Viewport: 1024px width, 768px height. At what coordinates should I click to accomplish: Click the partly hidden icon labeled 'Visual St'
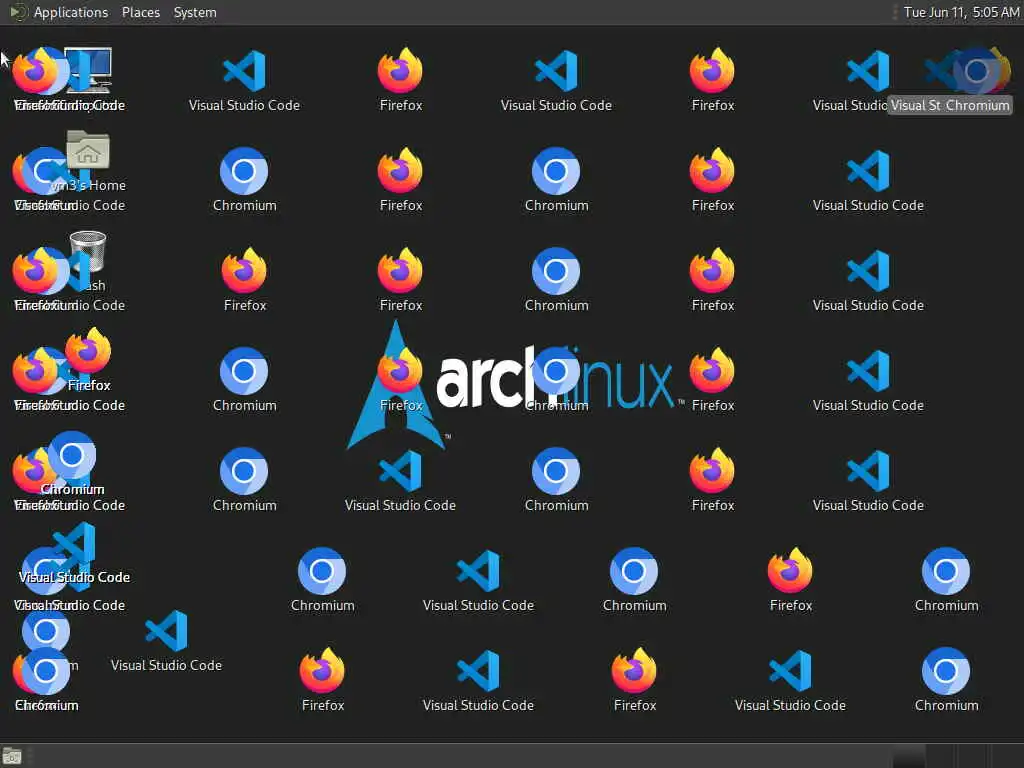click(939, 71)
